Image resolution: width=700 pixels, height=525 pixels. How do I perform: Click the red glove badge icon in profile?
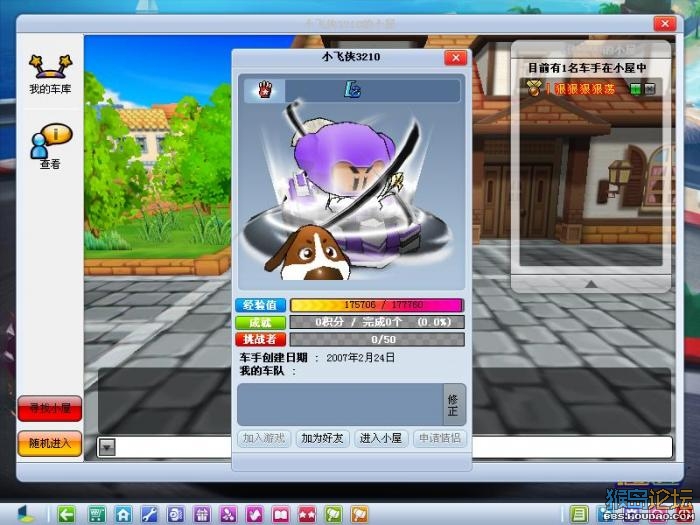click(265, 90)
